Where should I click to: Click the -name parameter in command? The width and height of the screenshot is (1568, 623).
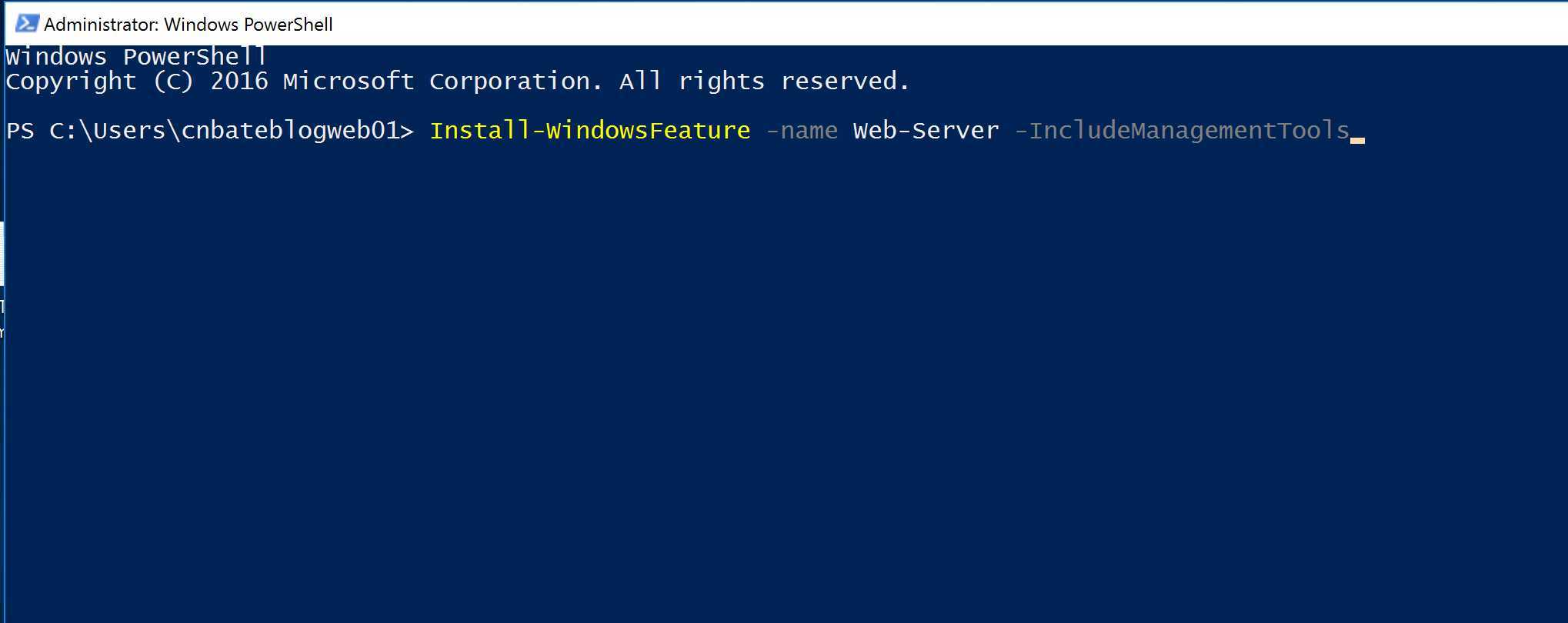tap(802, 130)
